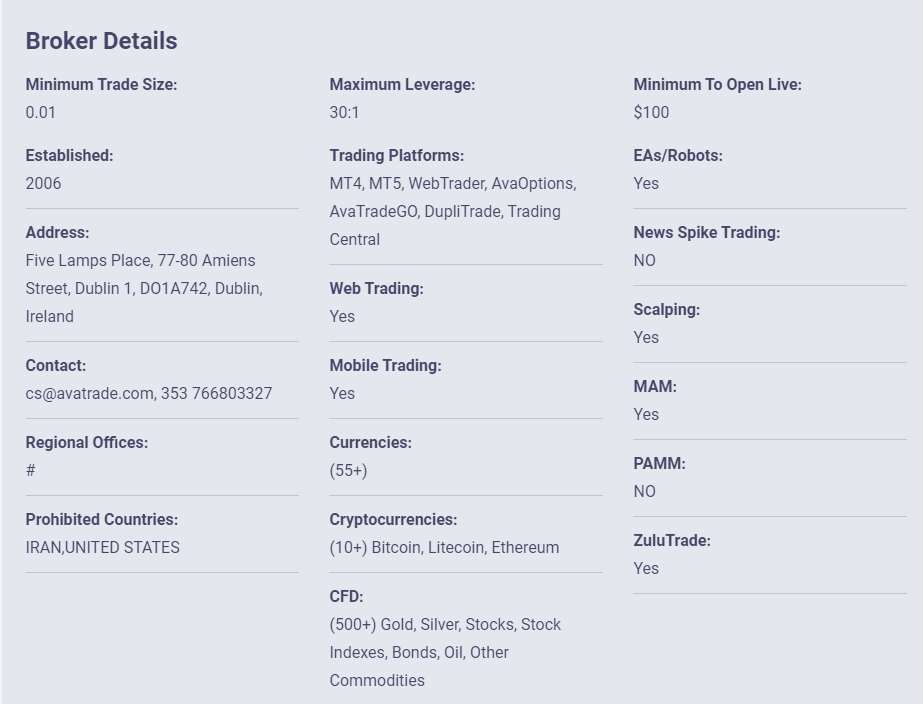Select the CFD instruments description
This screenshot has width=923, height=704.
pyautogui.click(x=446, y=652)
